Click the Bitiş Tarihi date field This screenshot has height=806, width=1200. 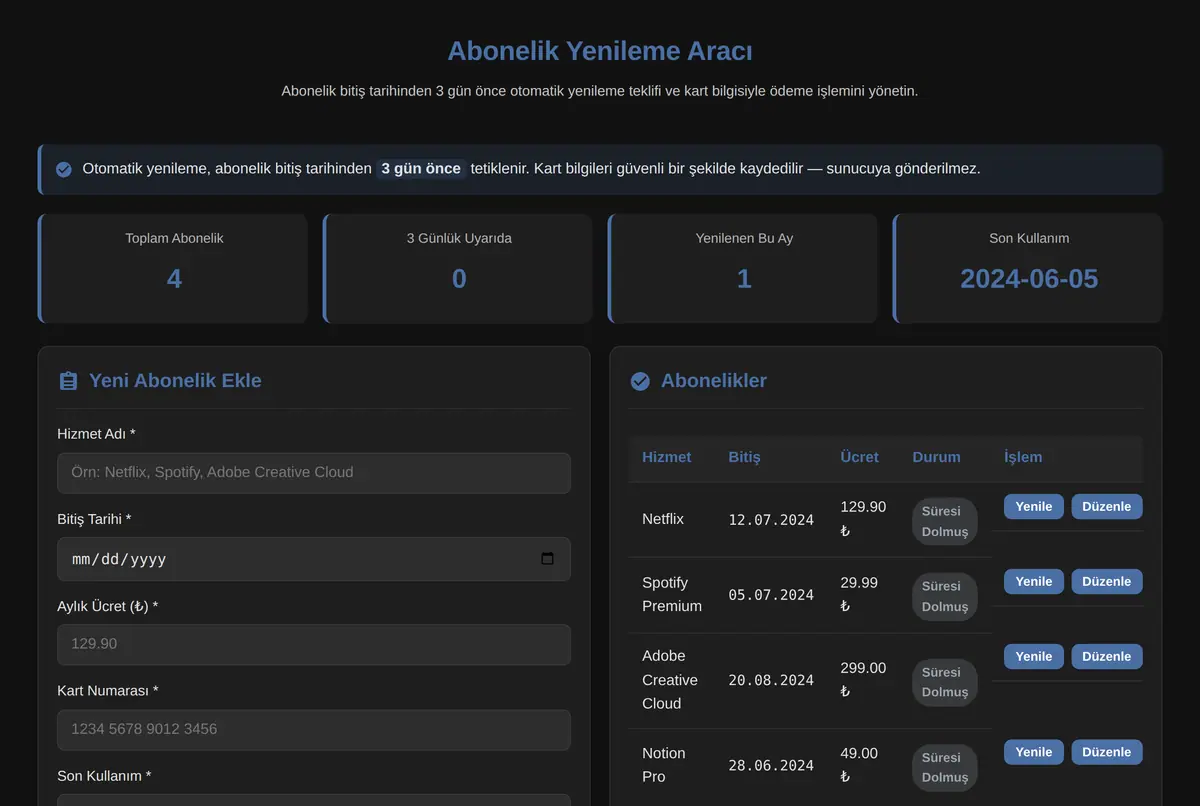click(x=314, y=559)
